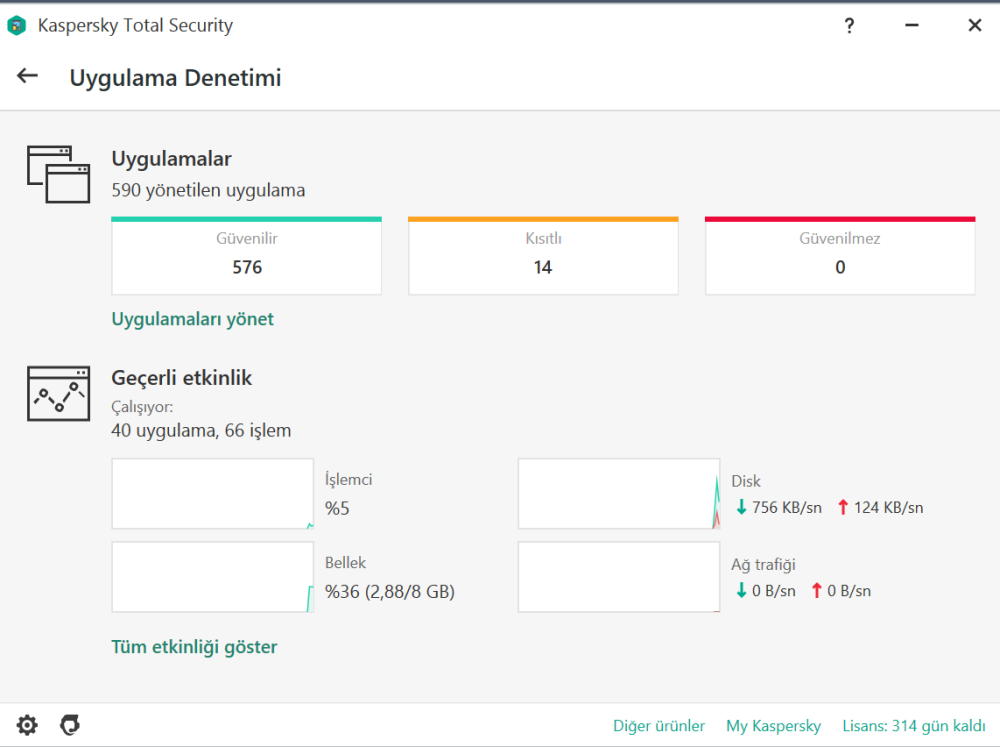1000x747 pixels.
Task: Click the Uygulamalar heading
Action: (x=172, y=159)
